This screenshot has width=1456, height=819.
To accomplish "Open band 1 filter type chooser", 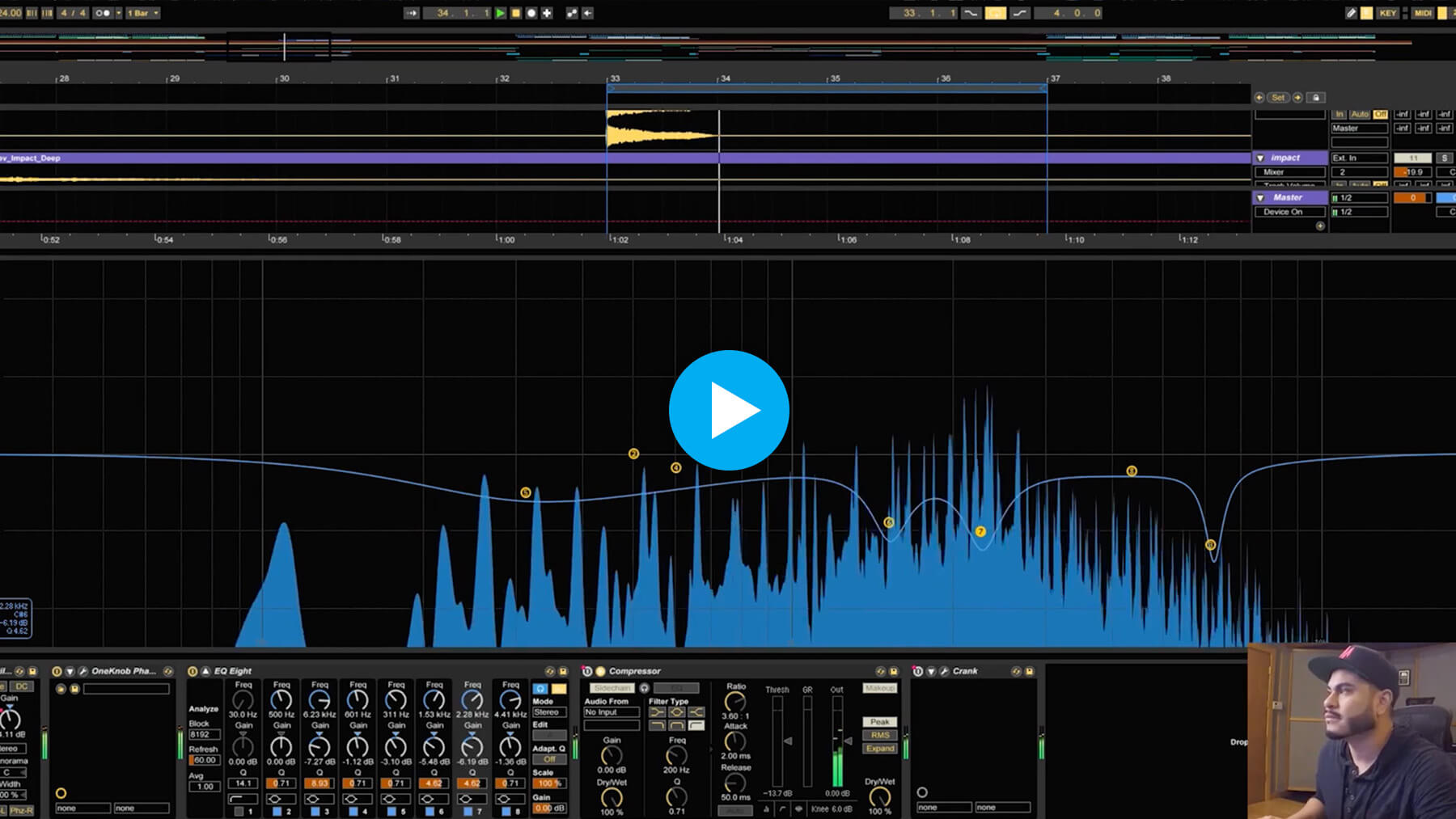I will coord(243,799).
